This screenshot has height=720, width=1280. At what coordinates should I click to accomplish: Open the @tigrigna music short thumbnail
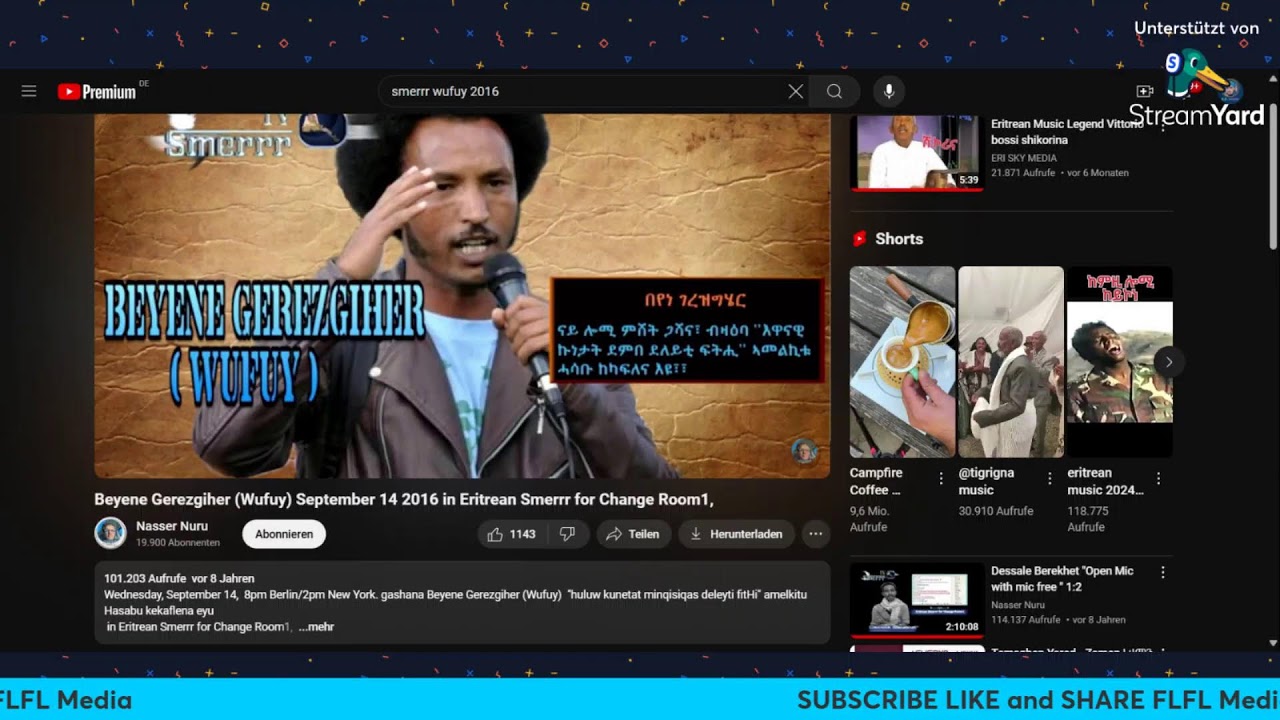click(1011, 362)
